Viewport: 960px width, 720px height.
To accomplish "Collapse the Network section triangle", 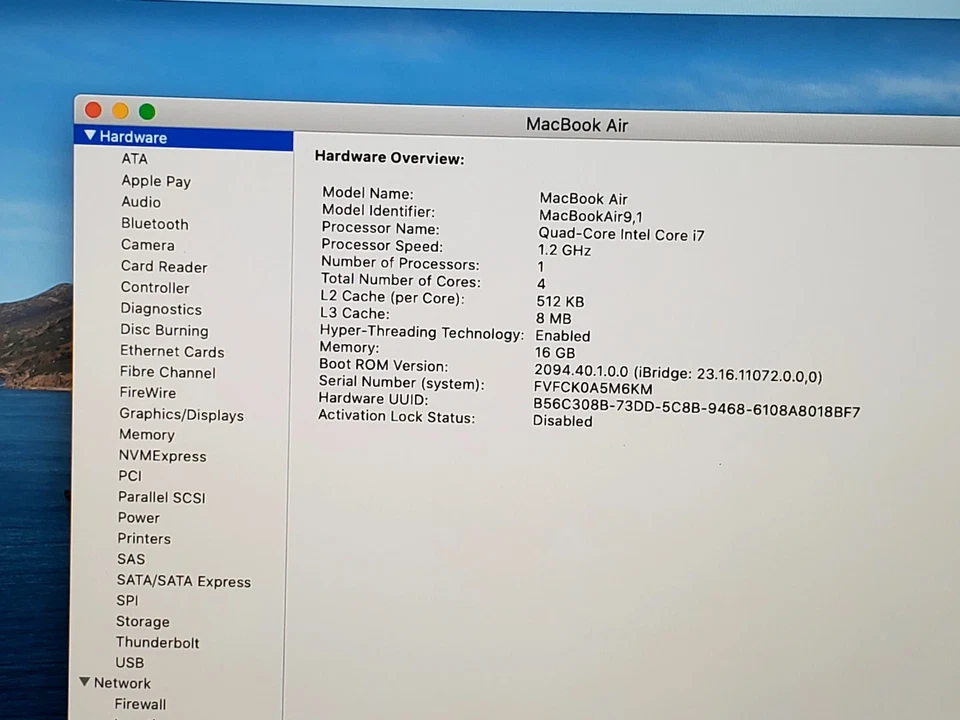I will [x=84, y=681].
